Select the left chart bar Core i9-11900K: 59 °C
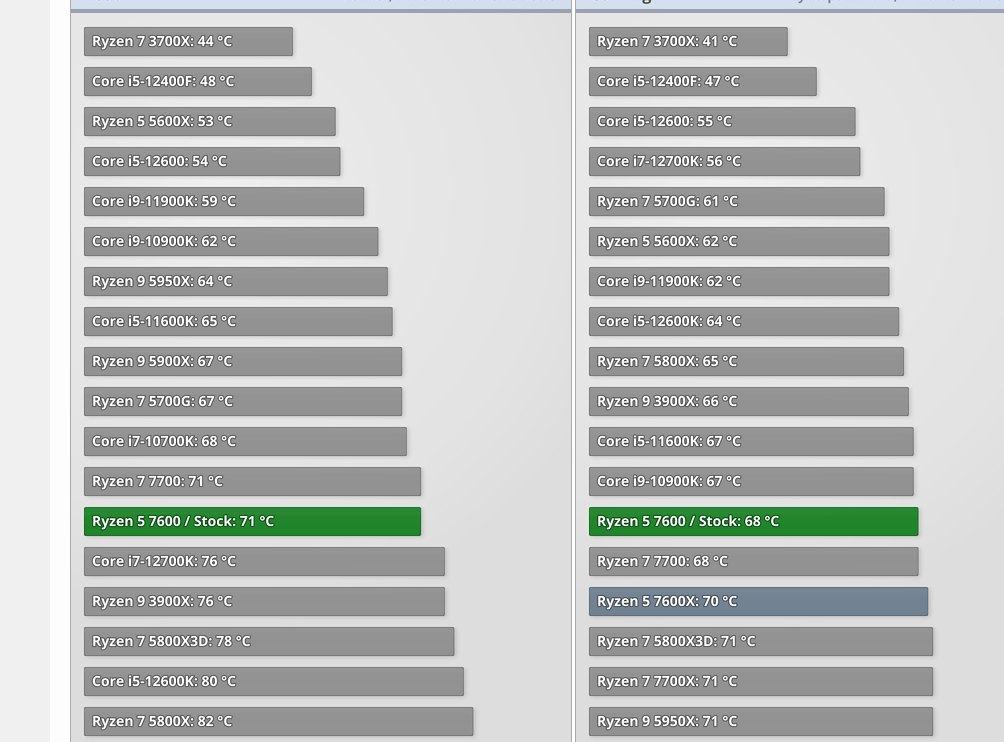Image resolution: width=1004 pixels, height=742 pixels. coord(223,201)
